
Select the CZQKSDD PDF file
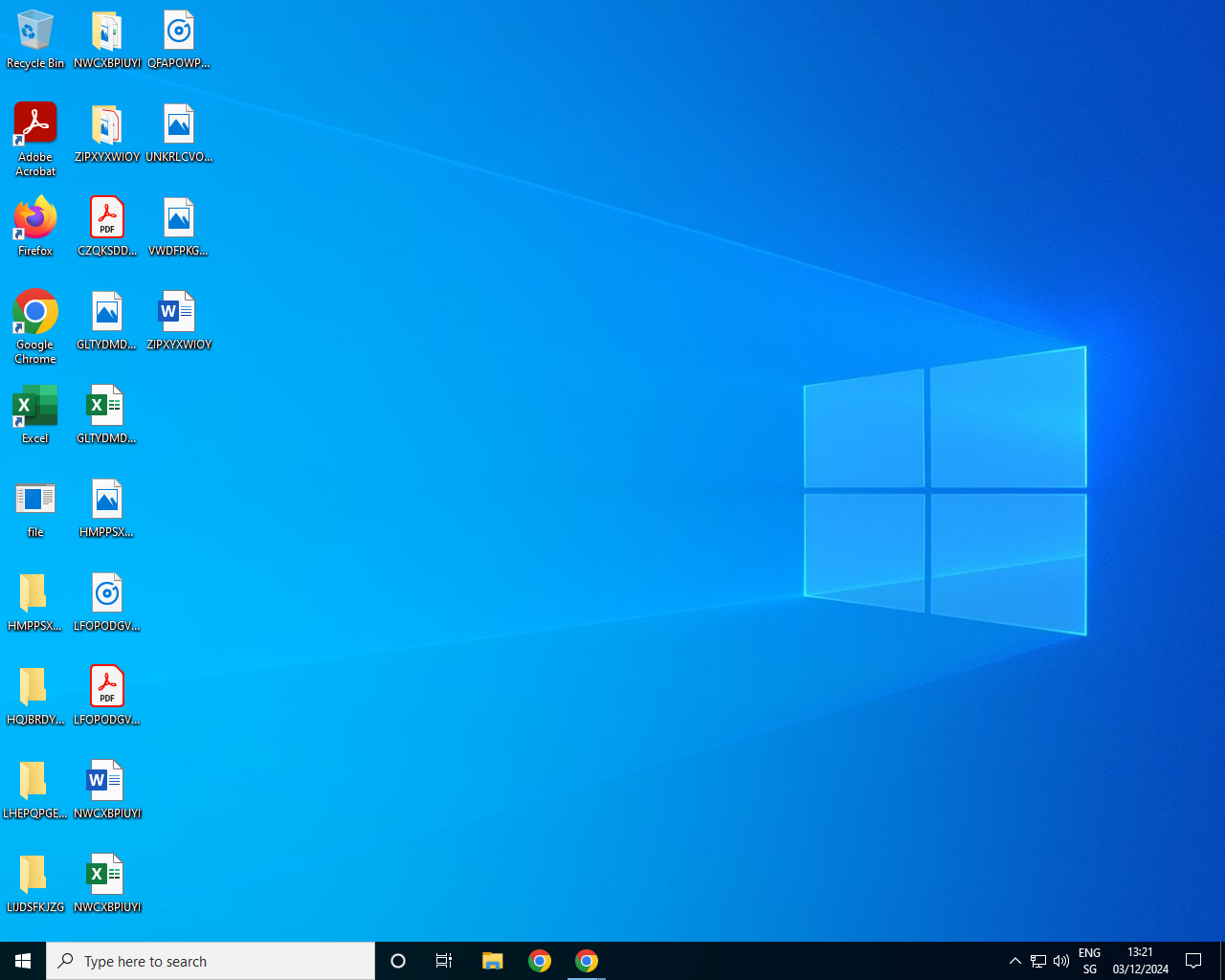107,226
